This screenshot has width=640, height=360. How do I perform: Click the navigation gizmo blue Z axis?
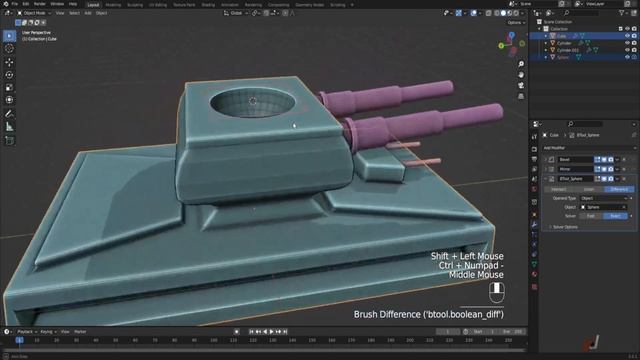click(511, 36)
